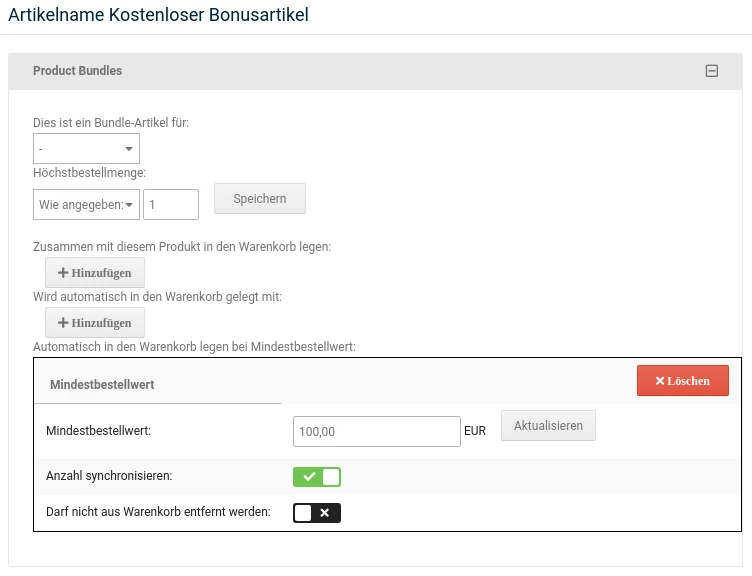Click the Höchstbestellmenge quantity field
This screenshot has height=576, width=752.
171,204
